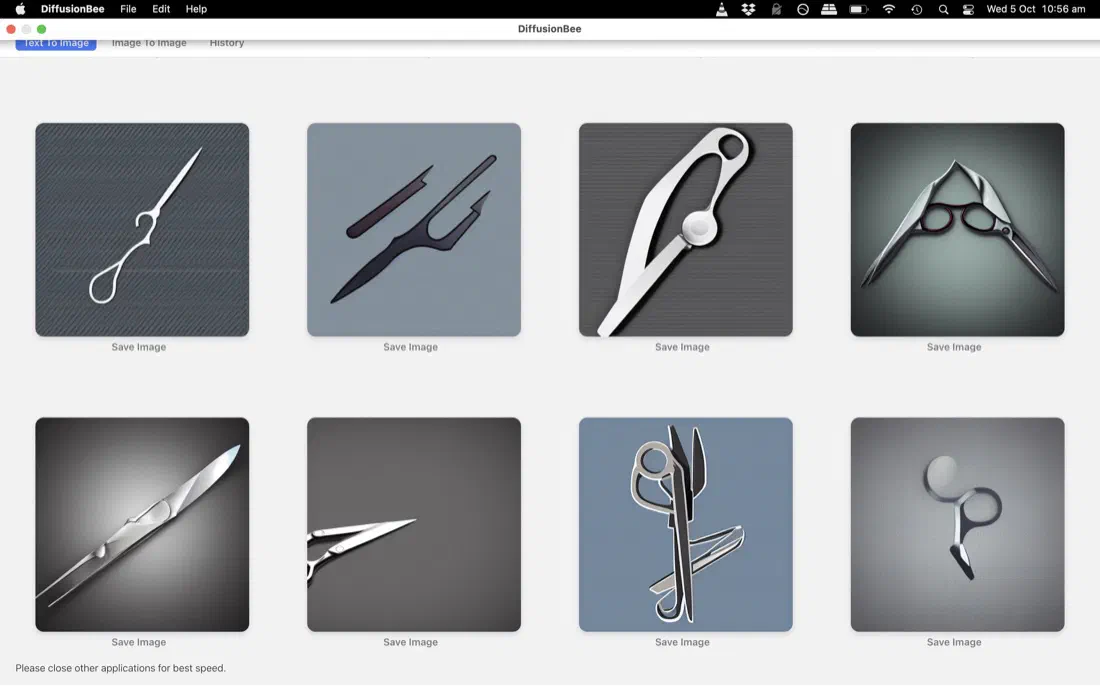Save the A-shaped scissors with red rings image

(954, 347)
